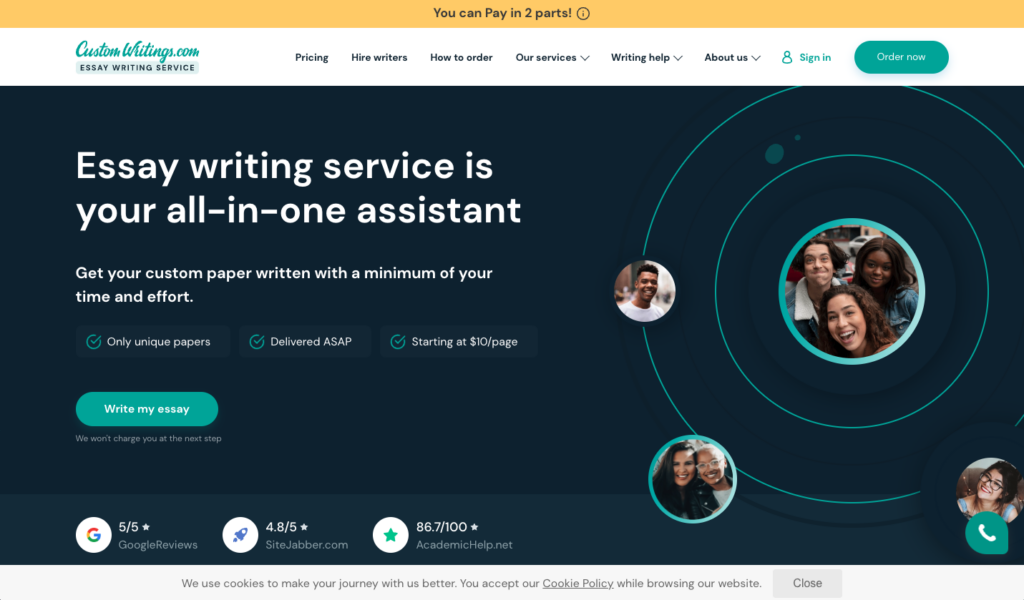This screenshot has width=1024, height=600.
Task: Click the SiteJabber rocket icon
Action: 240,535
